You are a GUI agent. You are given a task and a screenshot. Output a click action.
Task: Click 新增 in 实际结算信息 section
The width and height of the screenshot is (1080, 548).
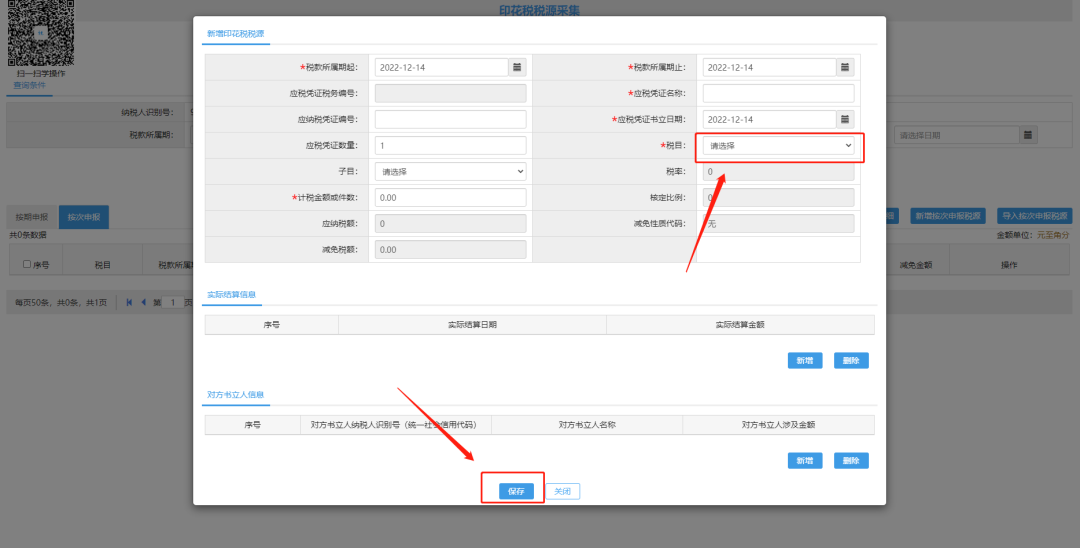click(x=804, y=361)
